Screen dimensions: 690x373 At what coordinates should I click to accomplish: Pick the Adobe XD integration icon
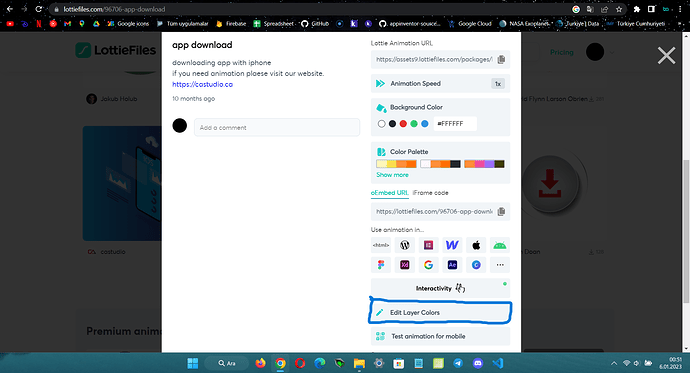pyautogui.click(x=404, y=265)
